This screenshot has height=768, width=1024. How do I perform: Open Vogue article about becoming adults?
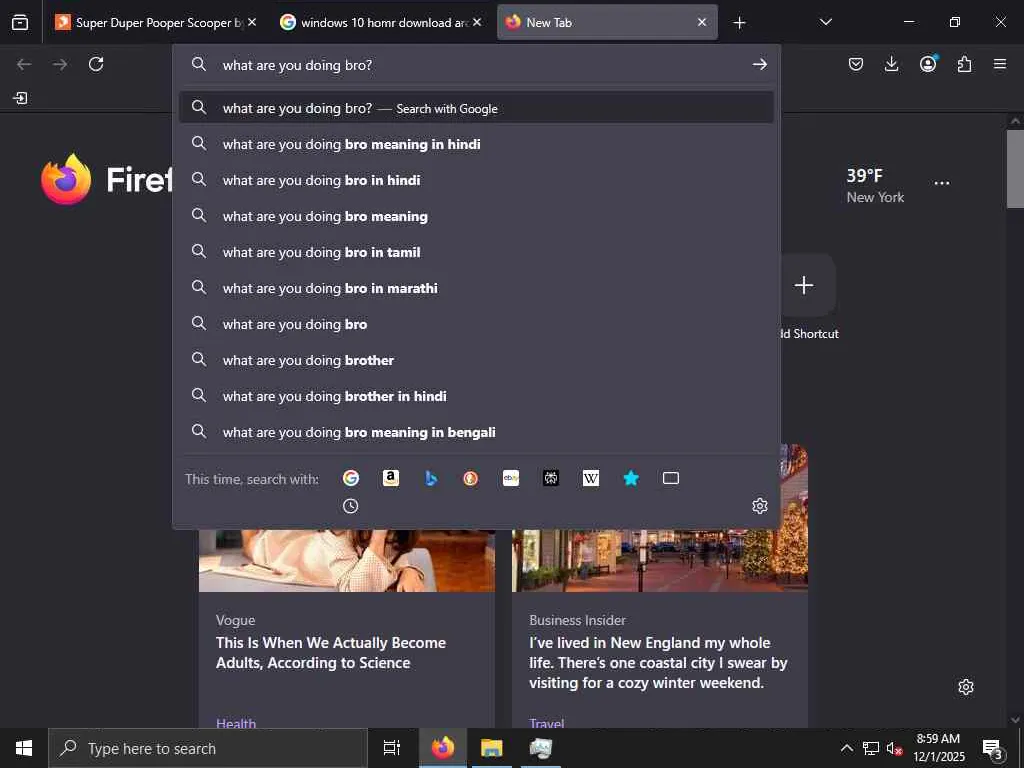330,652
